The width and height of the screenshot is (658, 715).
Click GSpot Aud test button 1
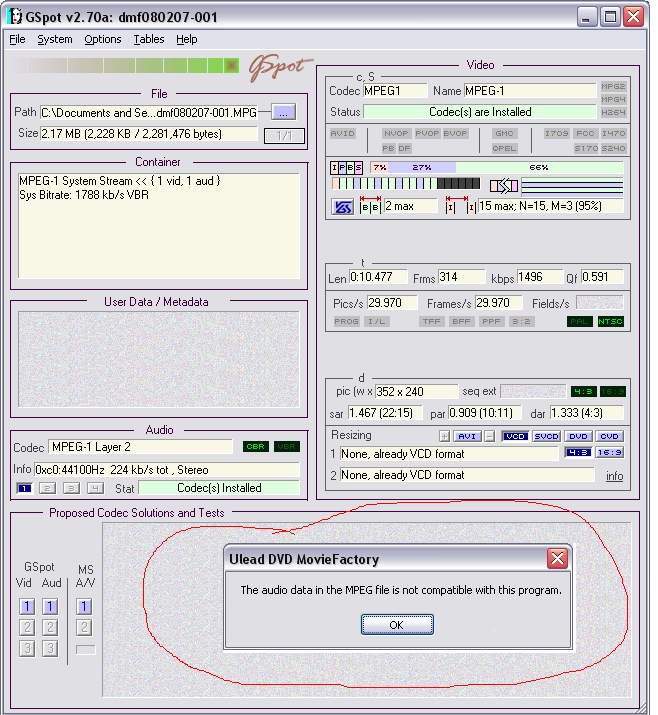coord(50,606)
